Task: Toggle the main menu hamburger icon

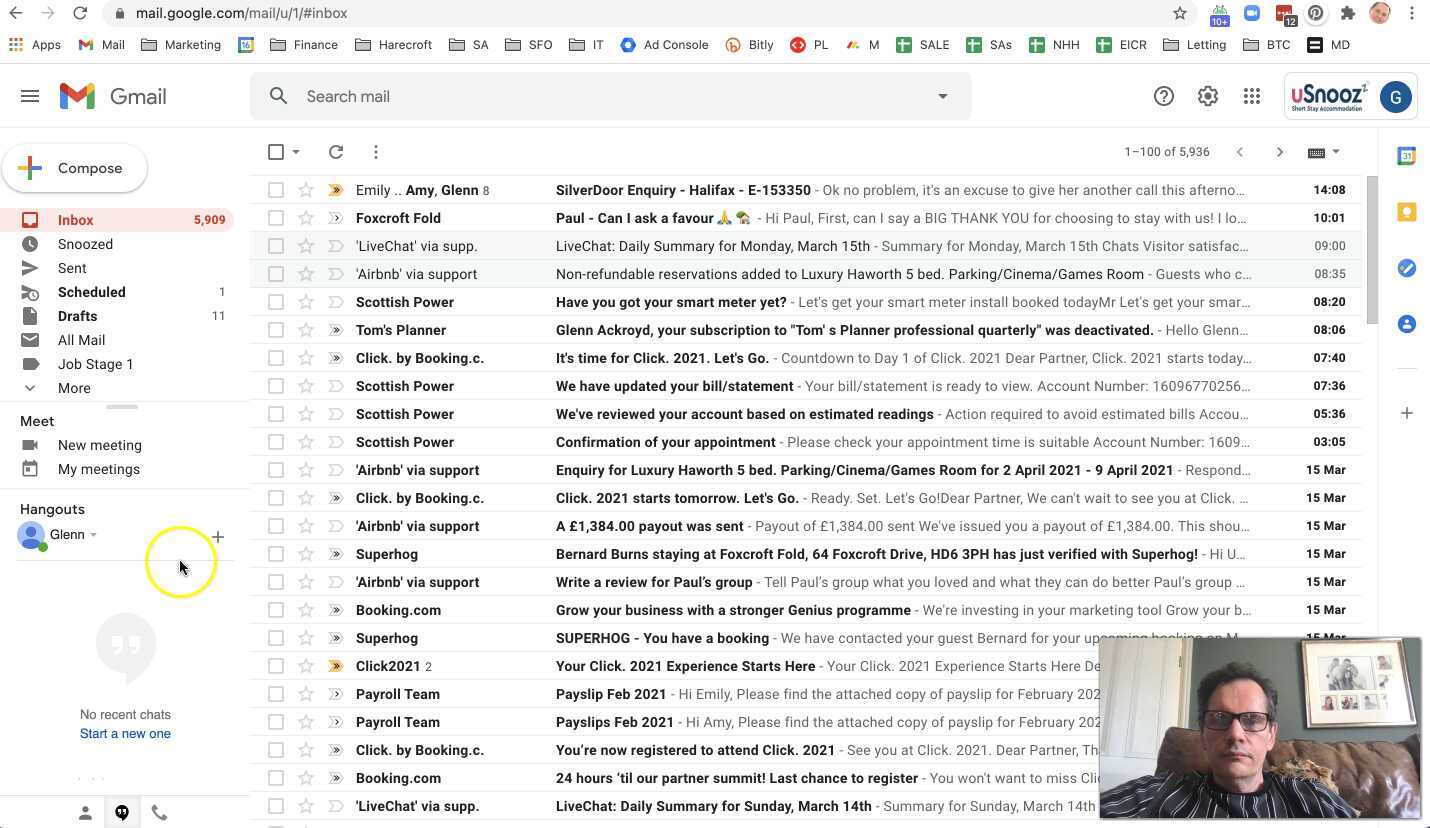Action: (30, 96)
